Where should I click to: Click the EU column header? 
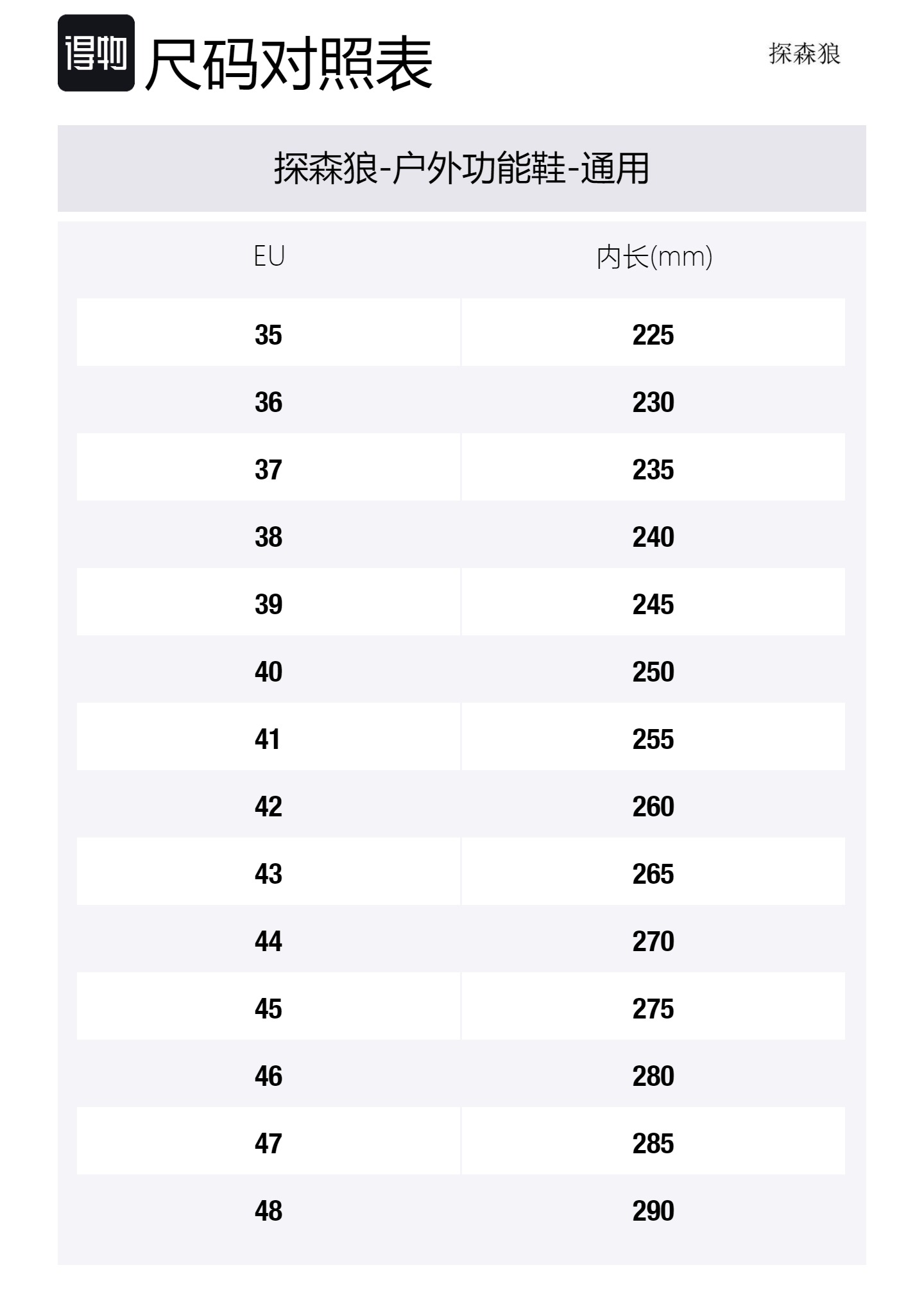pos(269,257)
